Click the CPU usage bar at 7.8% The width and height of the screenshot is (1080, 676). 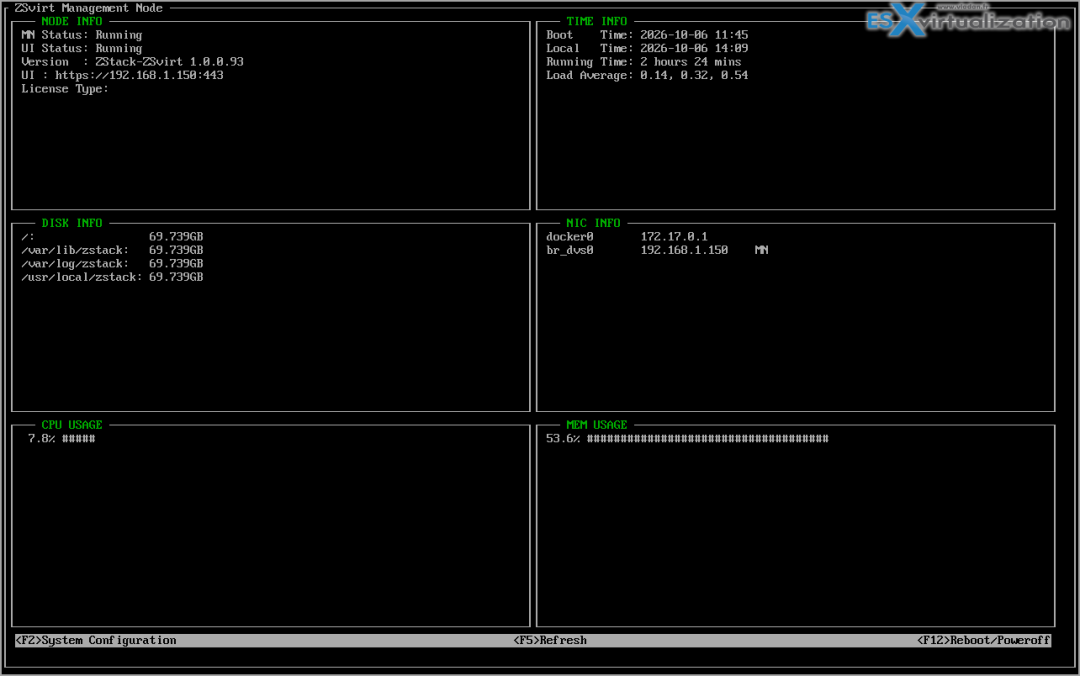(x=79, y=438)
